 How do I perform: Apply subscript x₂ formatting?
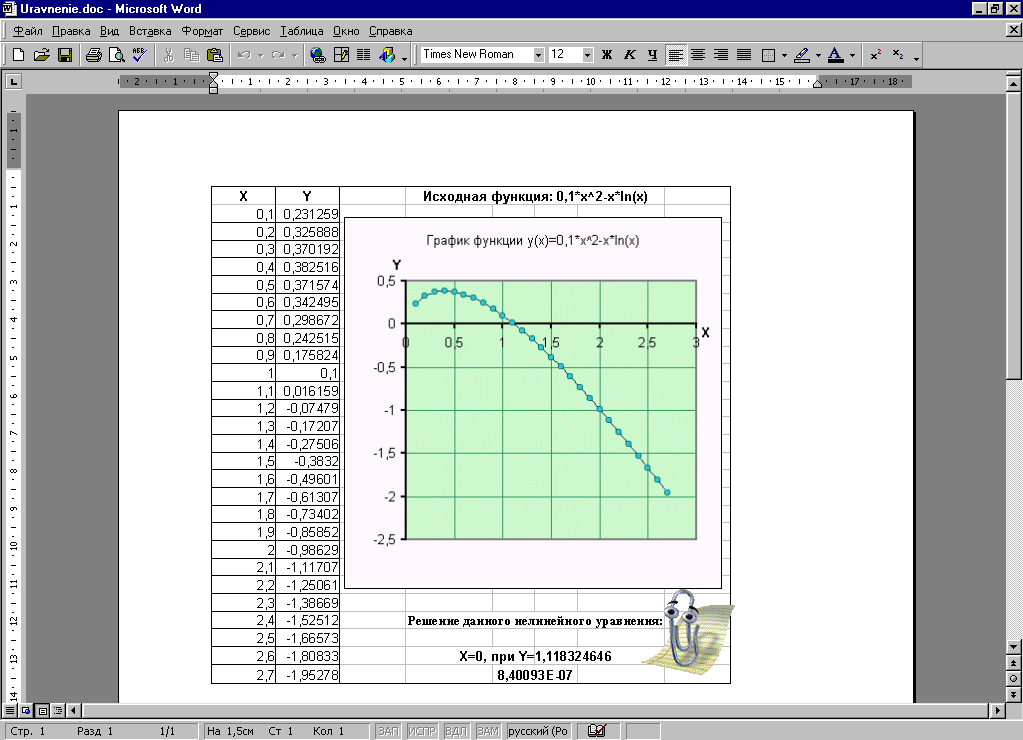pyautogui.click(x=898, y=55)
